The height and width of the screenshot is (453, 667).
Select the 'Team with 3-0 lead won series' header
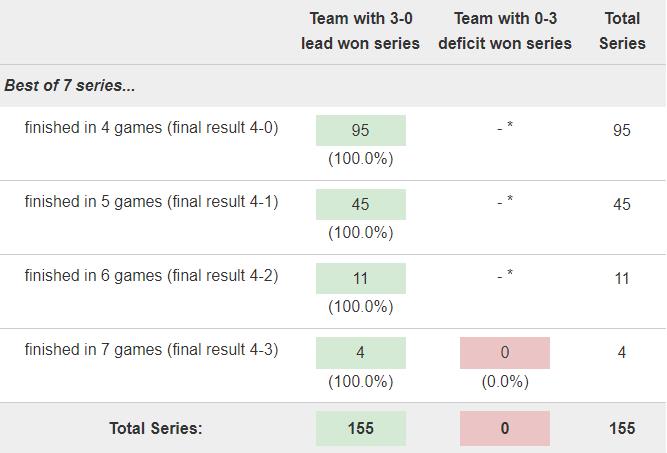[x=361, y=31]
